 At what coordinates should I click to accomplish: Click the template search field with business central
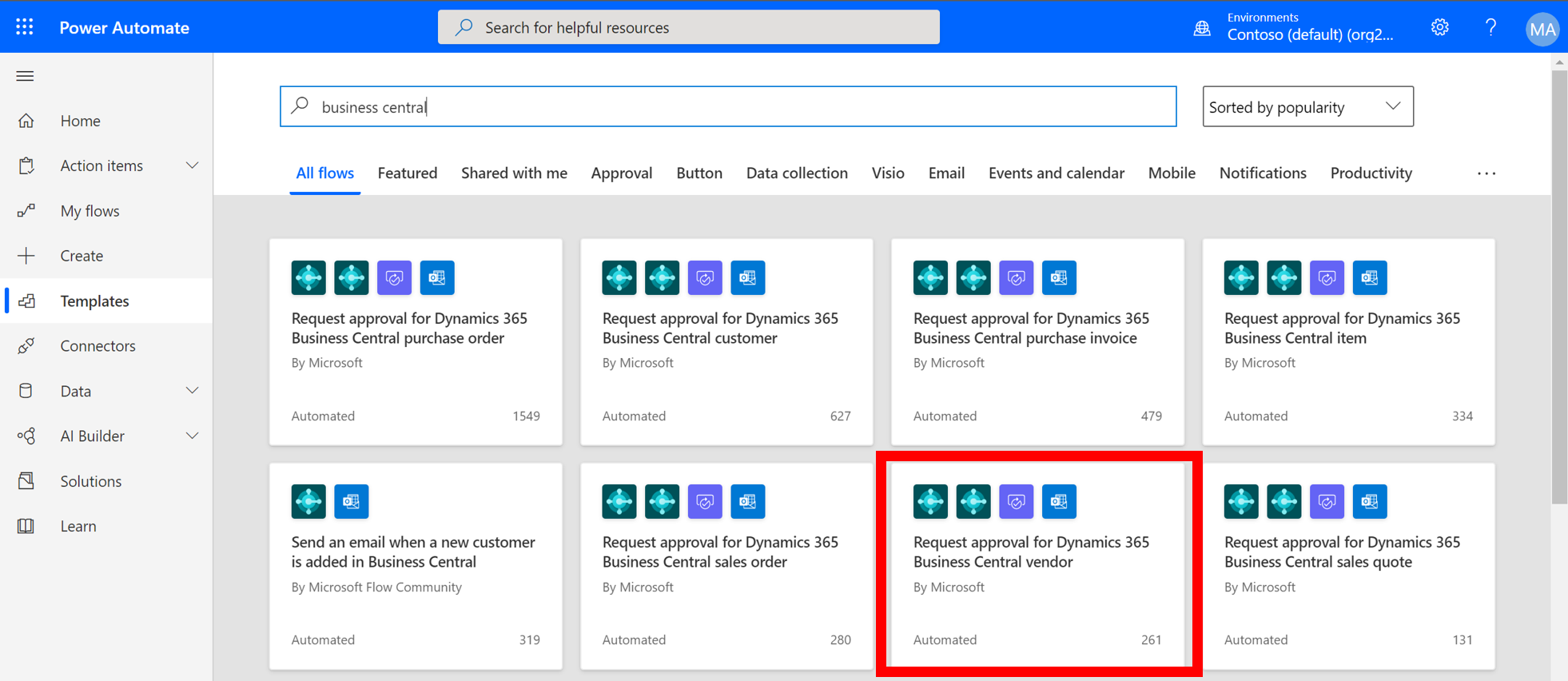coord(728,106)
